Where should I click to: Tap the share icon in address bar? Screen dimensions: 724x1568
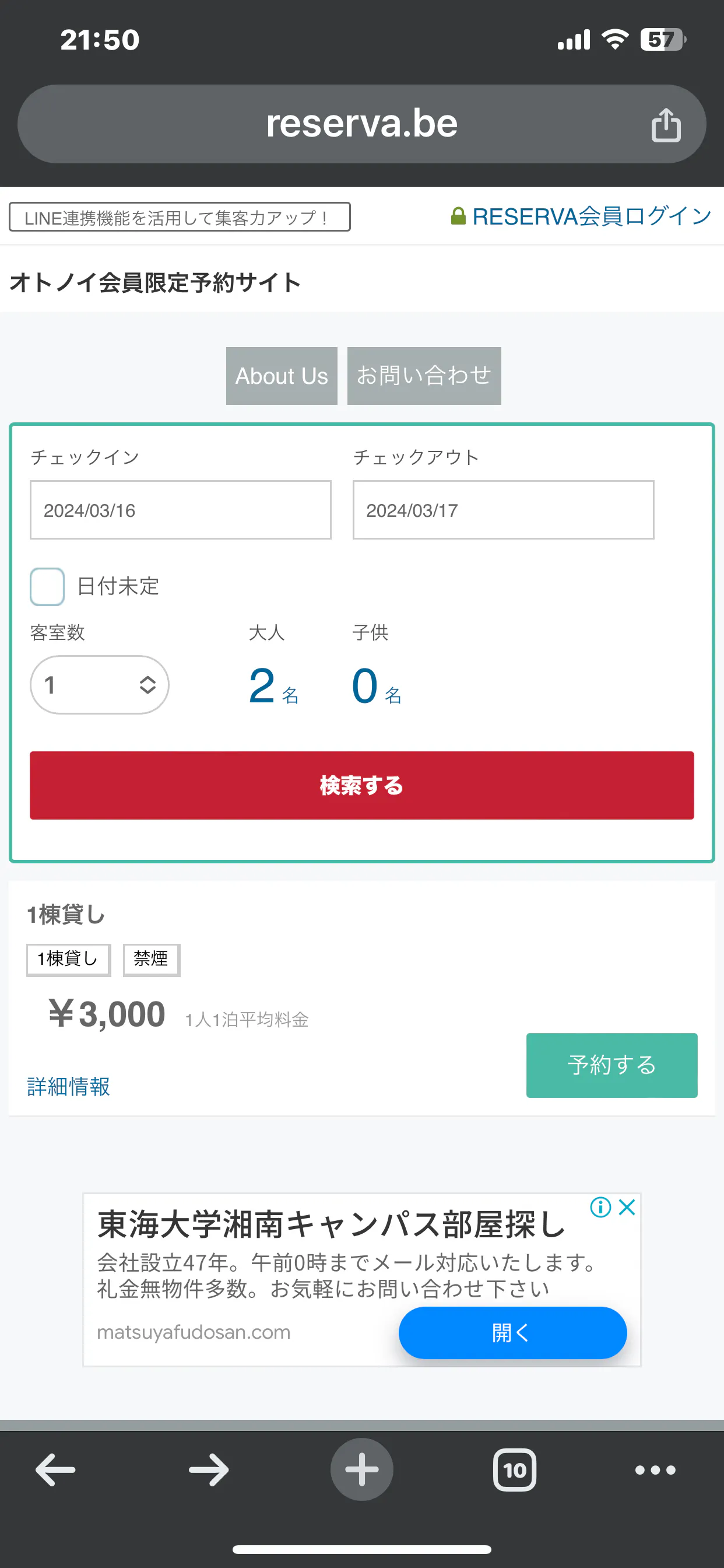(x=666, y=125)
